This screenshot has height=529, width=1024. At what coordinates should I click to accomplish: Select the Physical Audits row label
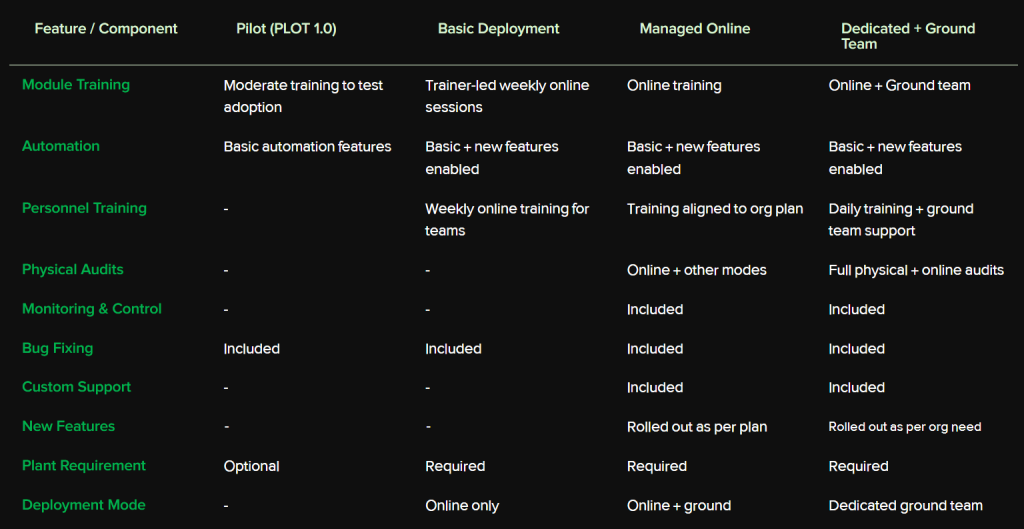pyautogui.click(x=73, y=269)
